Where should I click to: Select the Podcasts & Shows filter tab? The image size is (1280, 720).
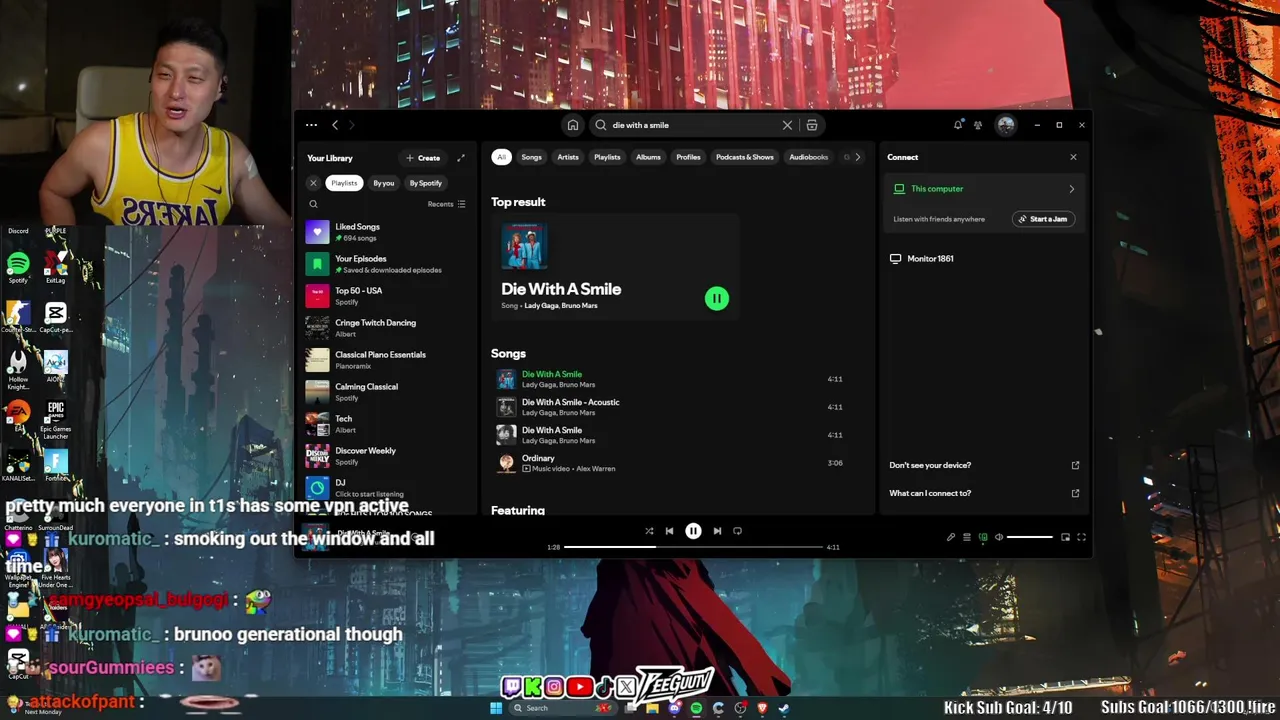(745, 157)
